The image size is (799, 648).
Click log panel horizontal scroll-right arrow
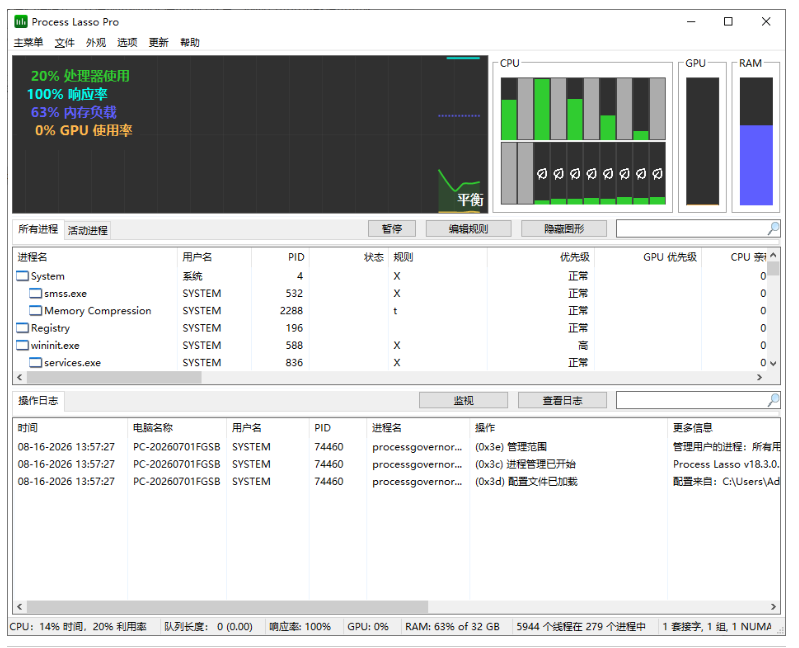click(773, 607)
